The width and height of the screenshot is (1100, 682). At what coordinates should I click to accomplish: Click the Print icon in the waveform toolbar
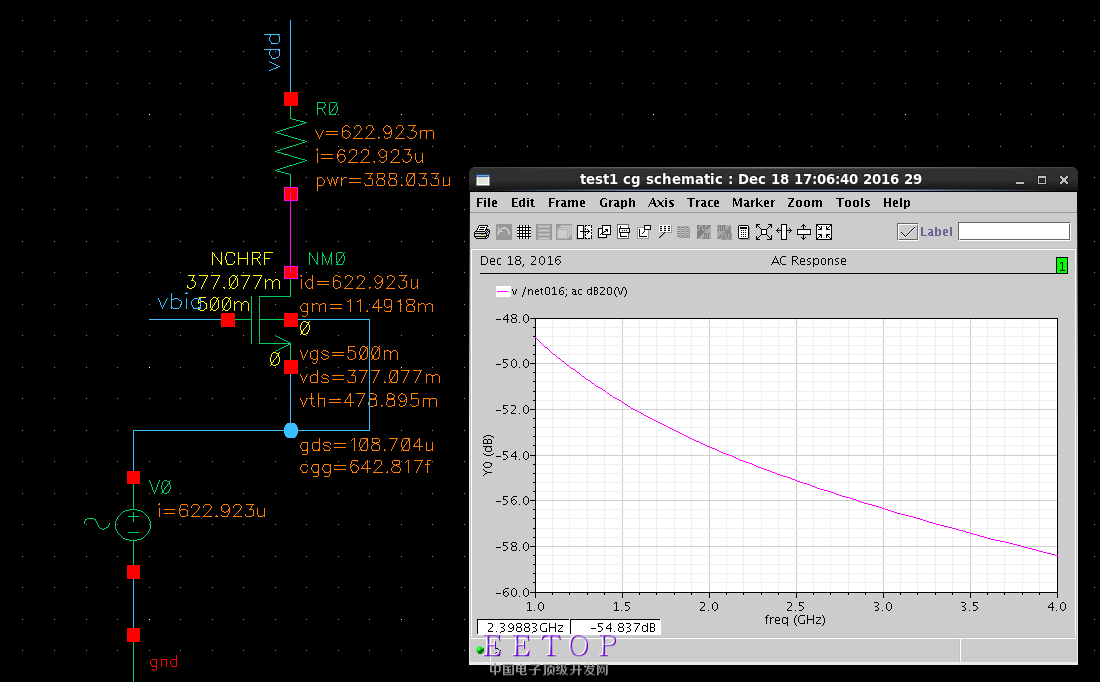[x=482, y=232]
